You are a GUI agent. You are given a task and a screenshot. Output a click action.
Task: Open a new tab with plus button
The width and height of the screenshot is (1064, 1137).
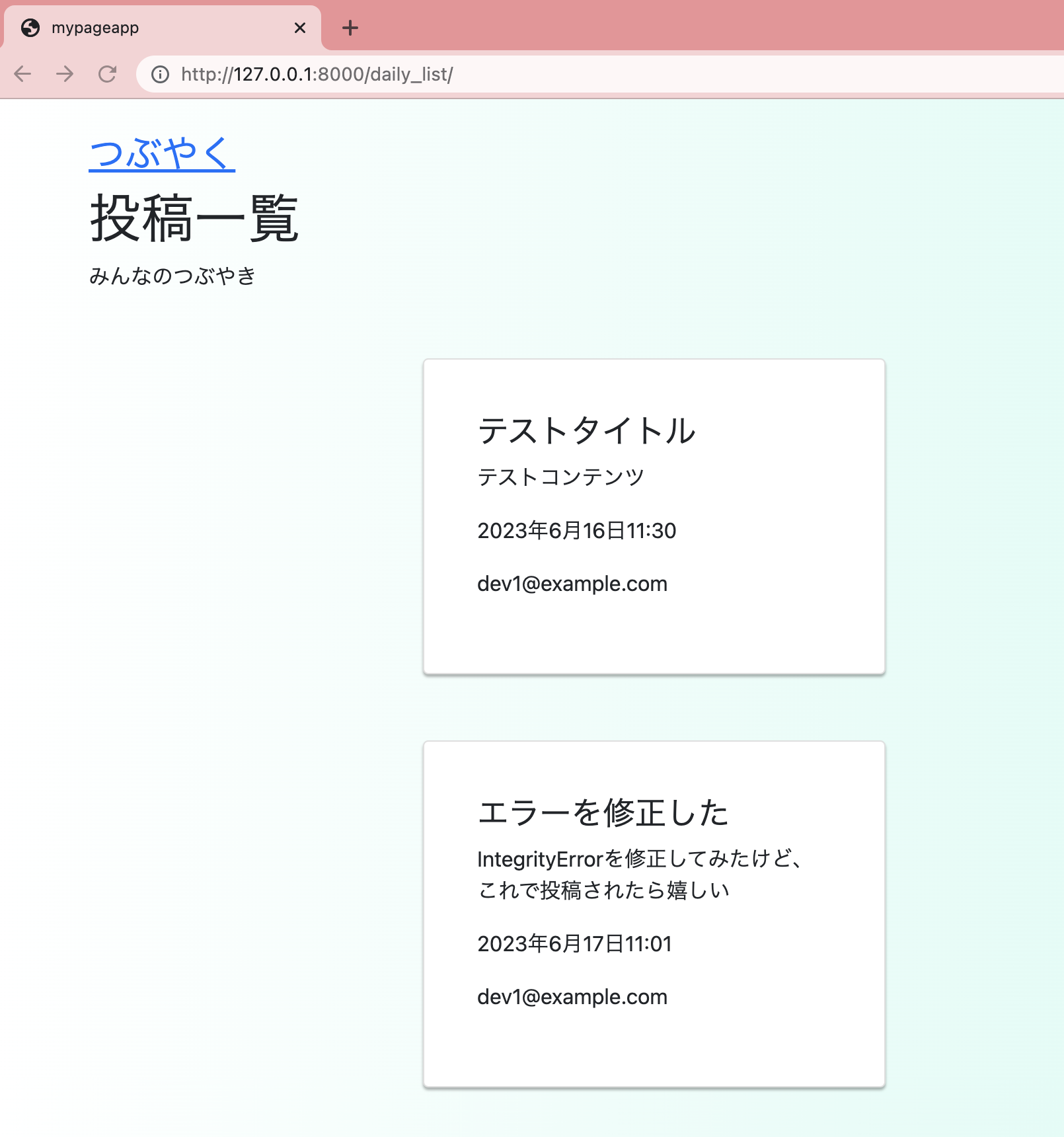pyautogui.click(x=350, y=28)
